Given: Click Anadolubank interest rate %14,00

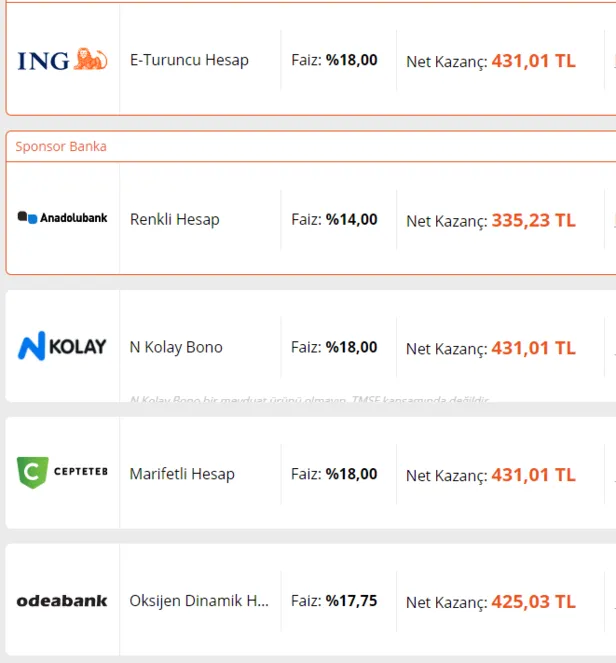Looking at the screenshot, I should (x=351, y=219).
